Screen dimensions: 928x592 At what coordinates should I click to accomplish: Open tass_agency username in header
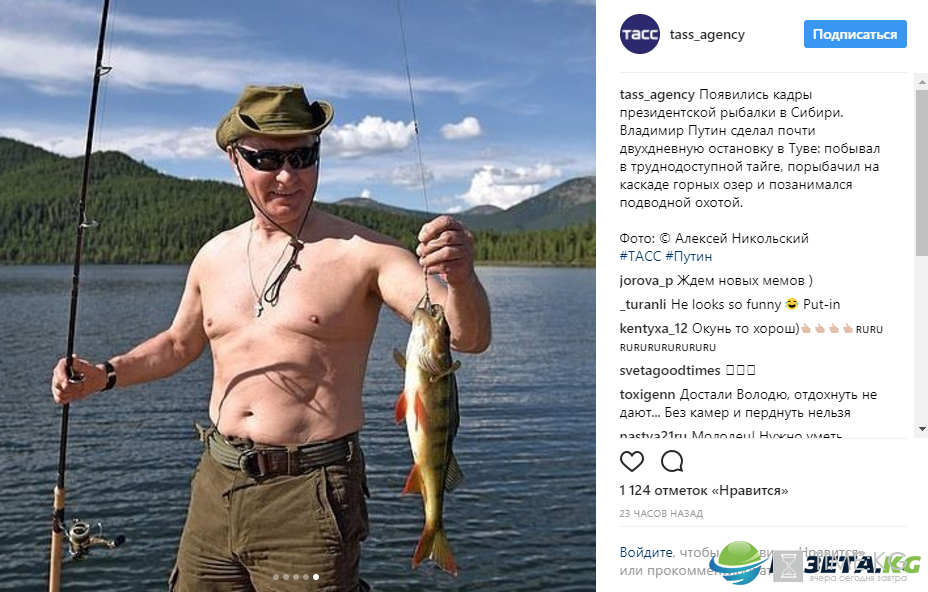tap(707, 35)
